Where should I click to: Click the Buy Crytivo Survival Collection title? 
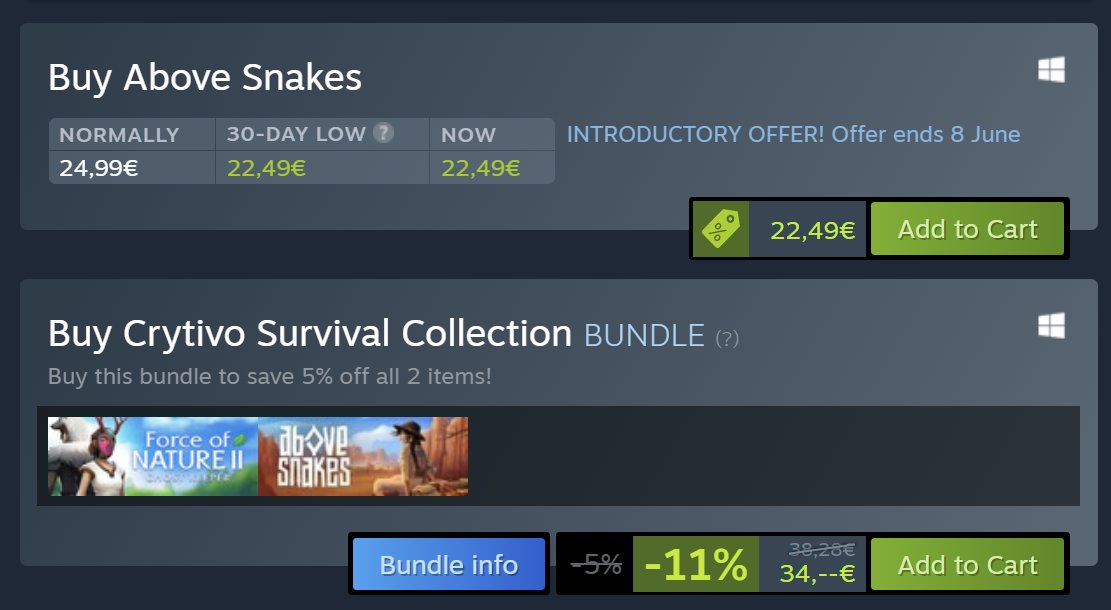point(310,333)
